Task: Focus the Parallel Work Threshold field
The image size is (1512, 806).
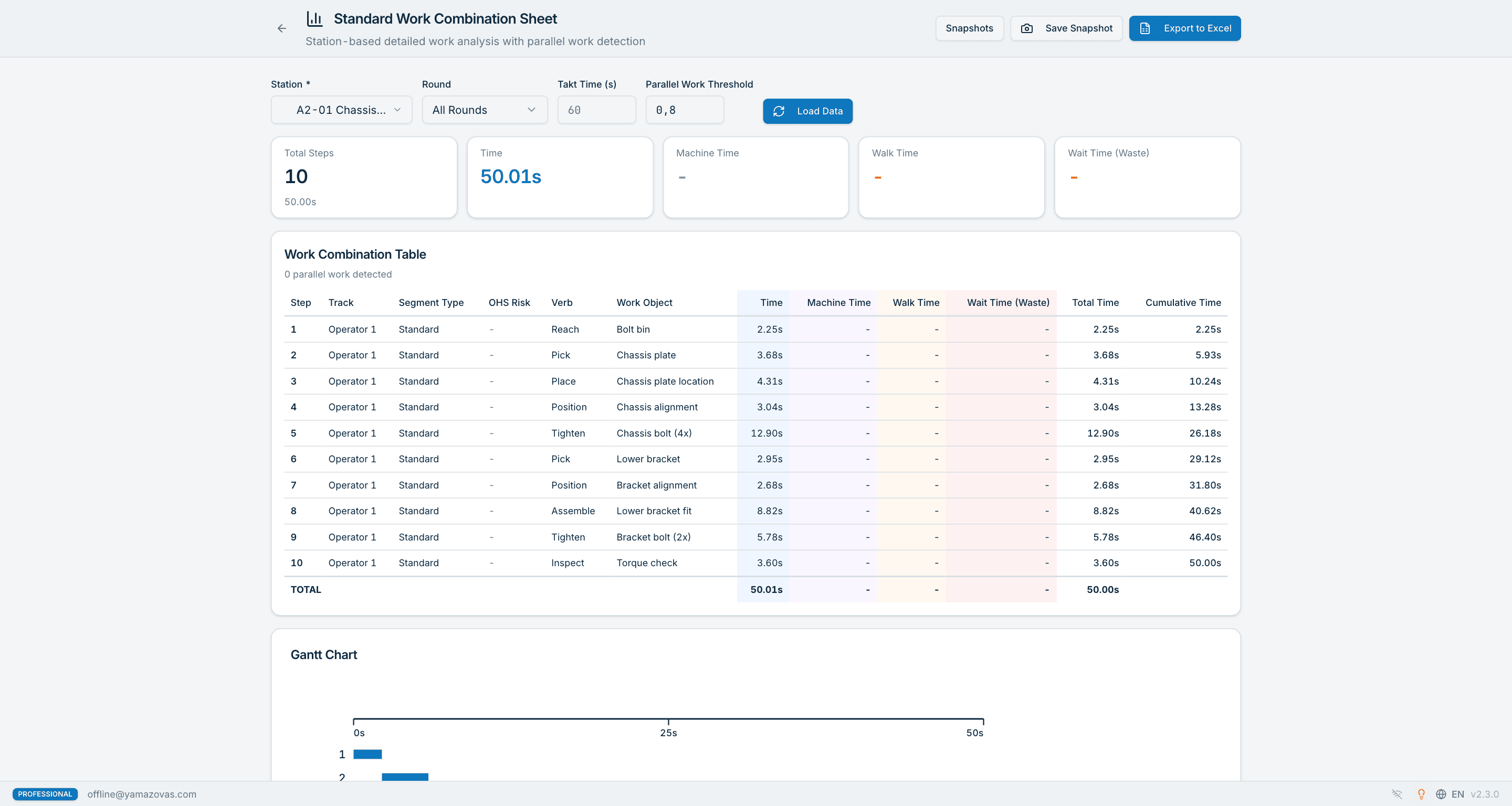Action: [x=685, y=110]
